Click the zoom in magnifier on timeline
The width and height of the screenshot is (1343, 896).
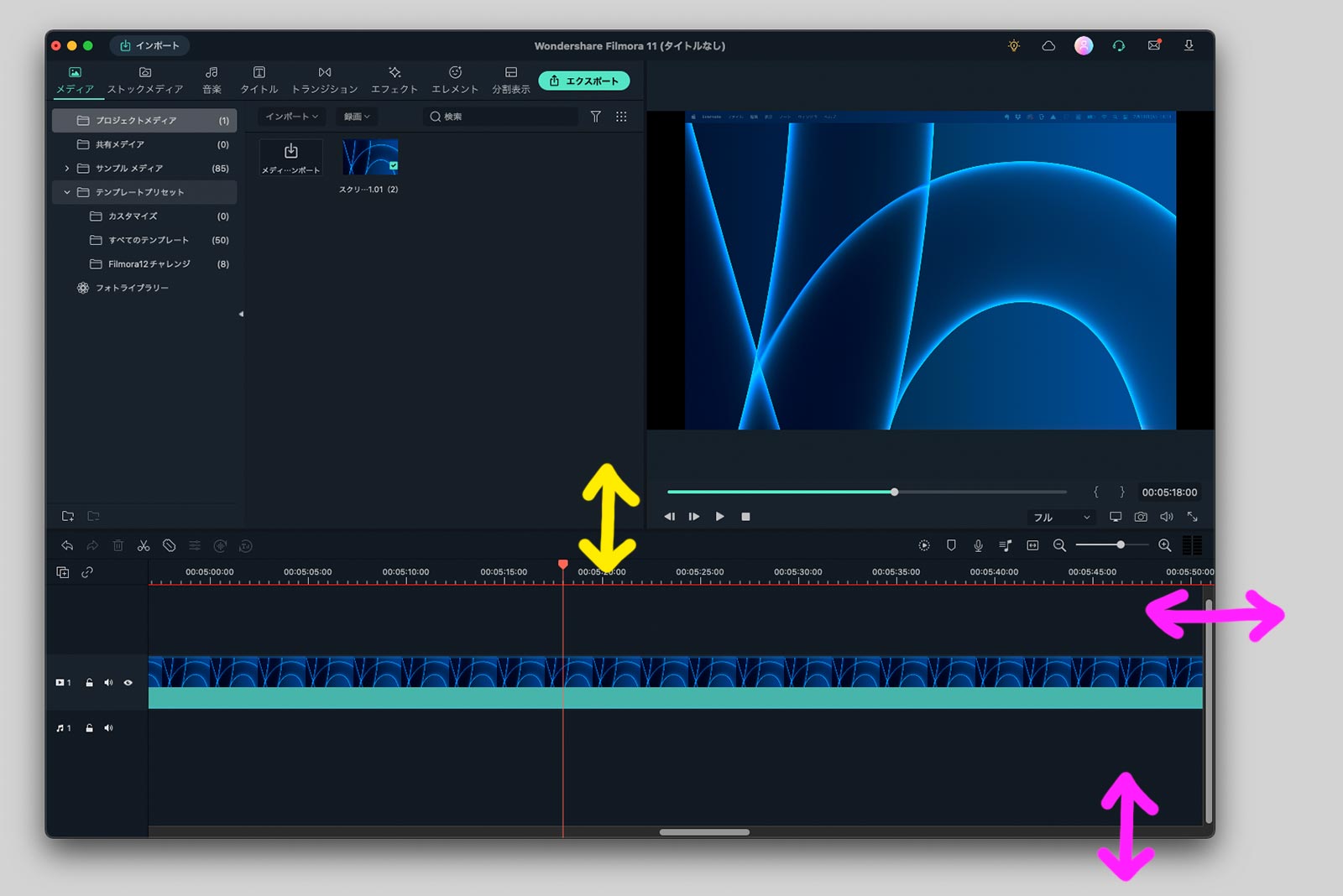1164,545
